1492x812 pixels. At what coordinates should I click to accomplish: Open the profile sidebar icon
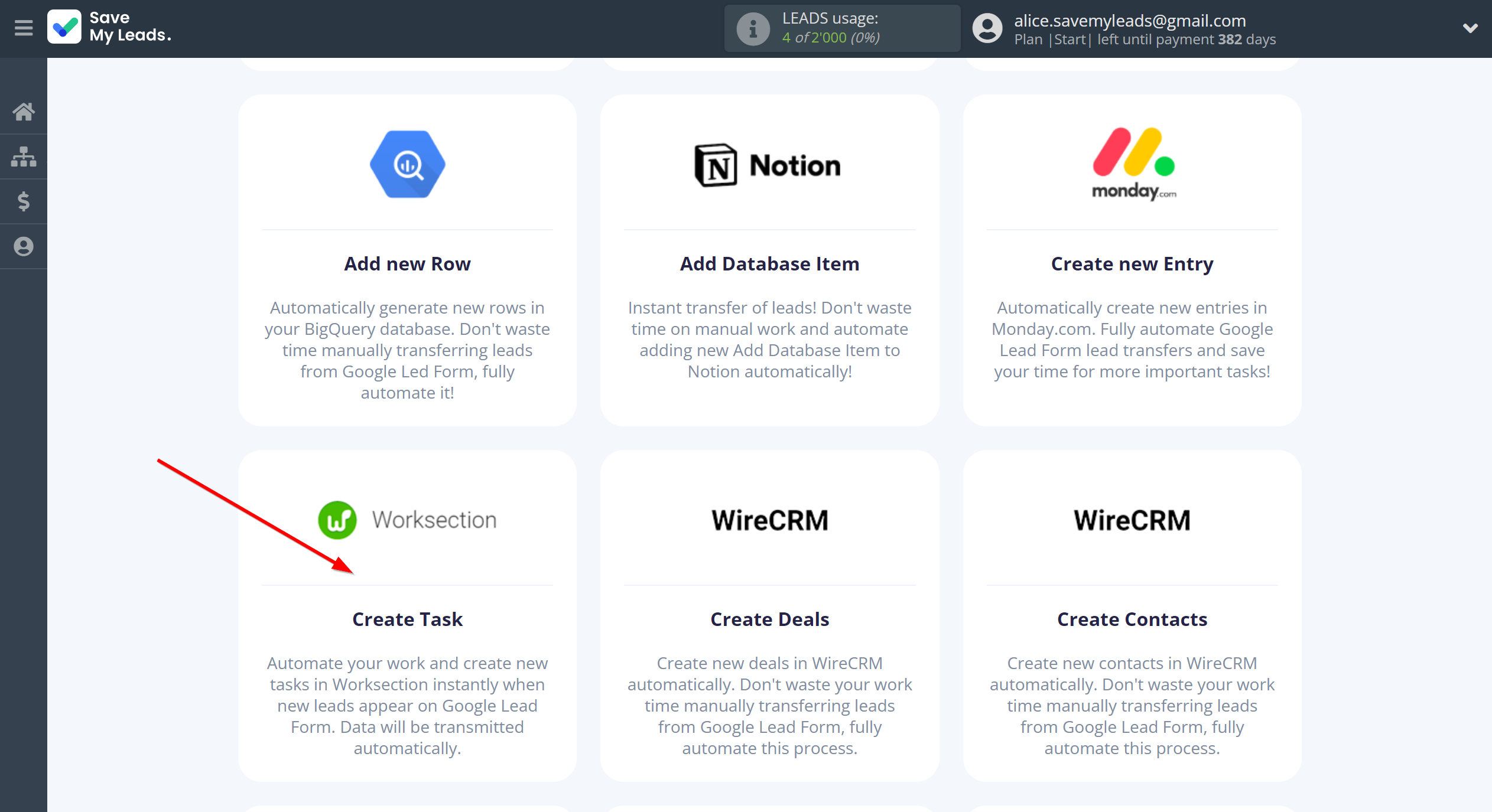24,246
